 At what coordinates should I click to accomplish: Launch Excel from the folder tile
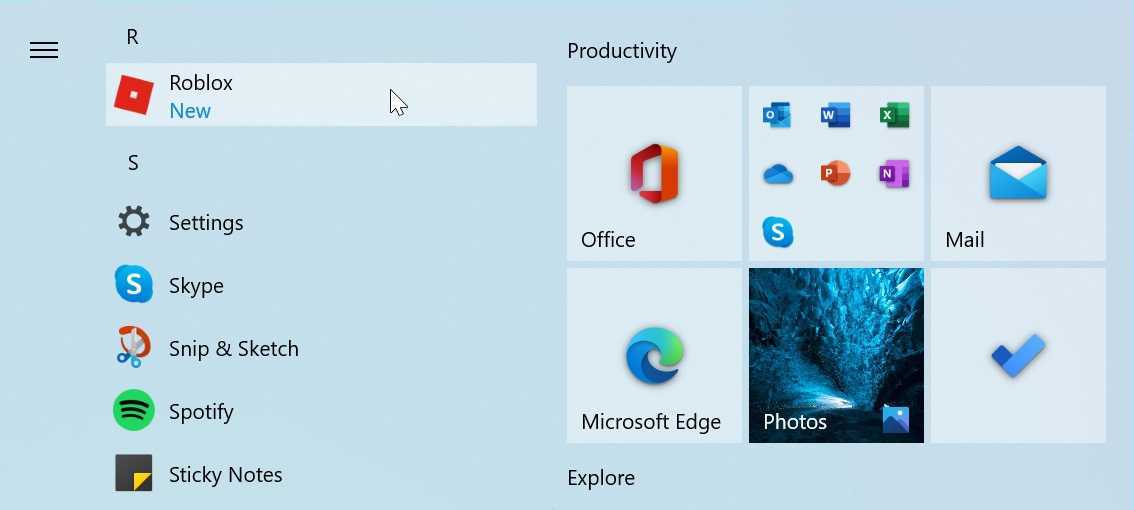click(894, 115)
